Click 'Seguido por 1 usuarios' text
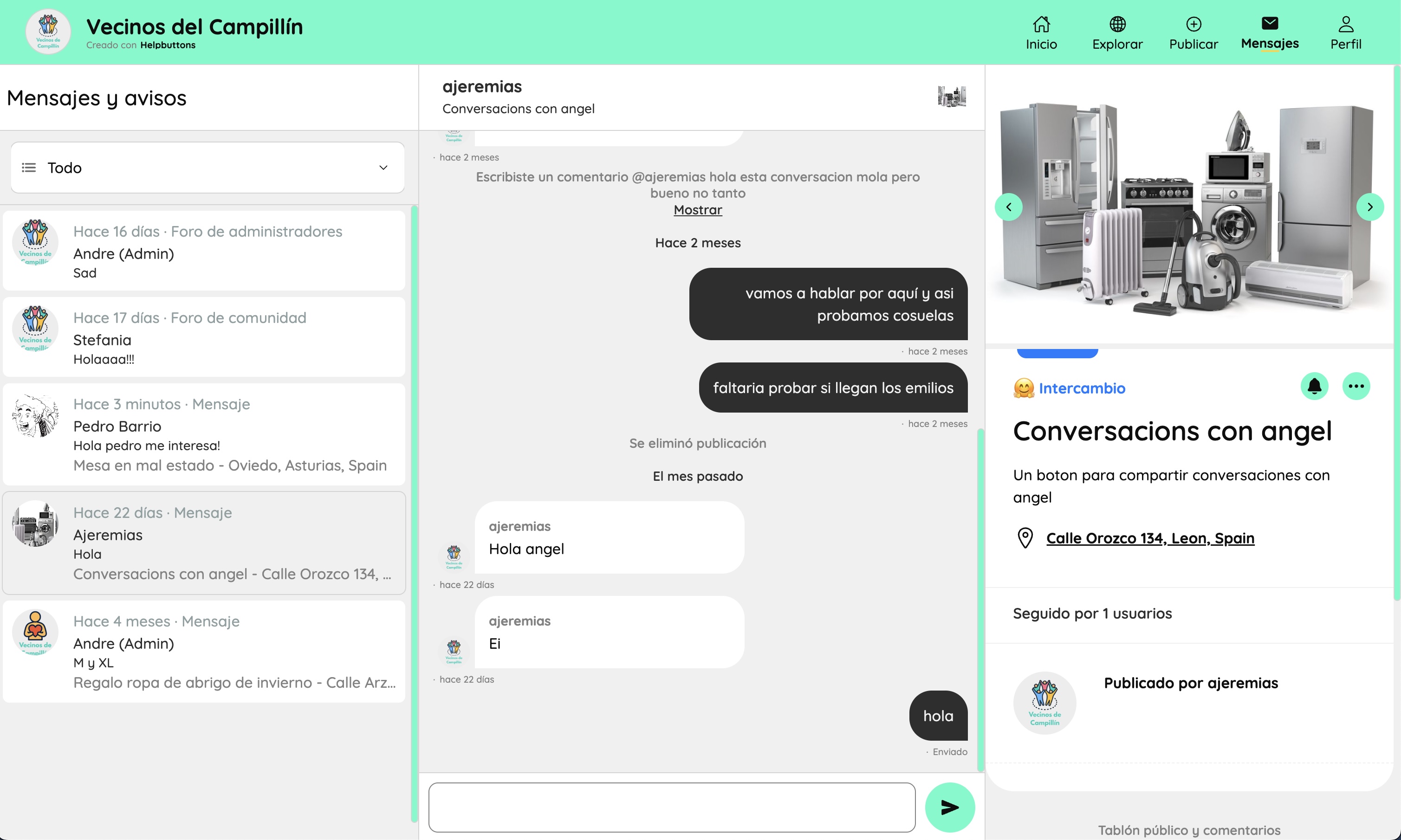Image resolution: width=1401 pixels, height=840 pixels. [x=1092, y=614]
